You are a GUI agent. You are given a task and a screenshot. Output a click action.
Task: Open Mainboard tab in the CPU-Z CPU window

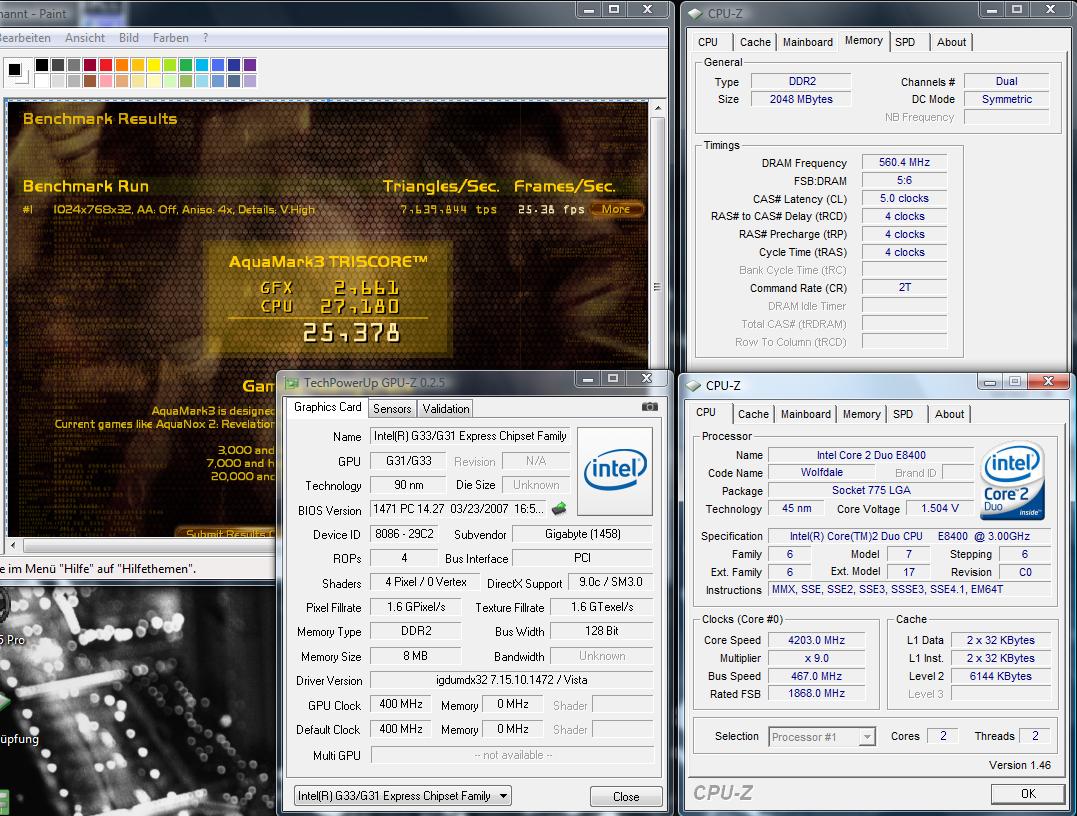click(806, 414)
